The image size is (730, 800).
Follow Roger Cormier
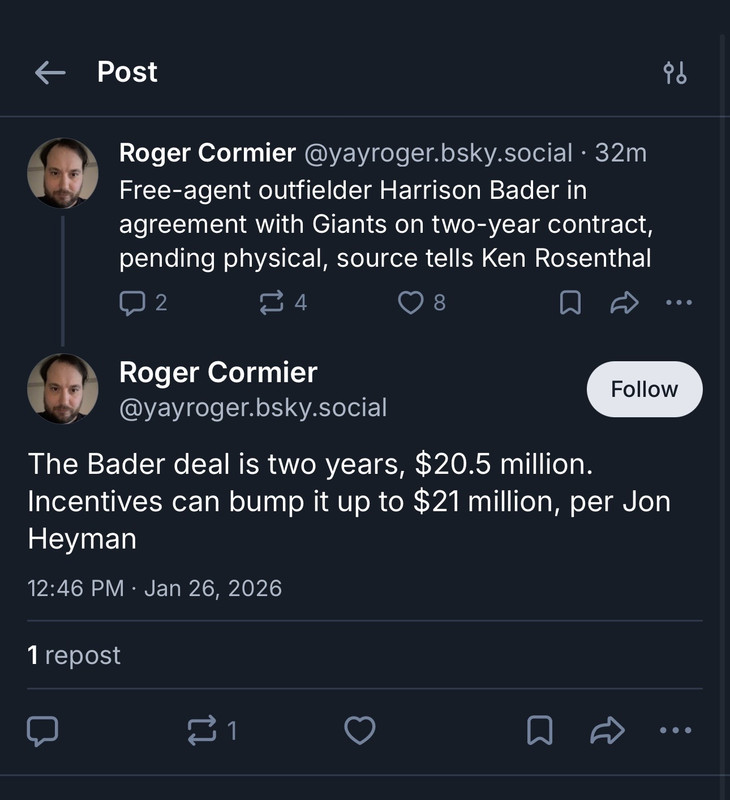tap(644, 389)
